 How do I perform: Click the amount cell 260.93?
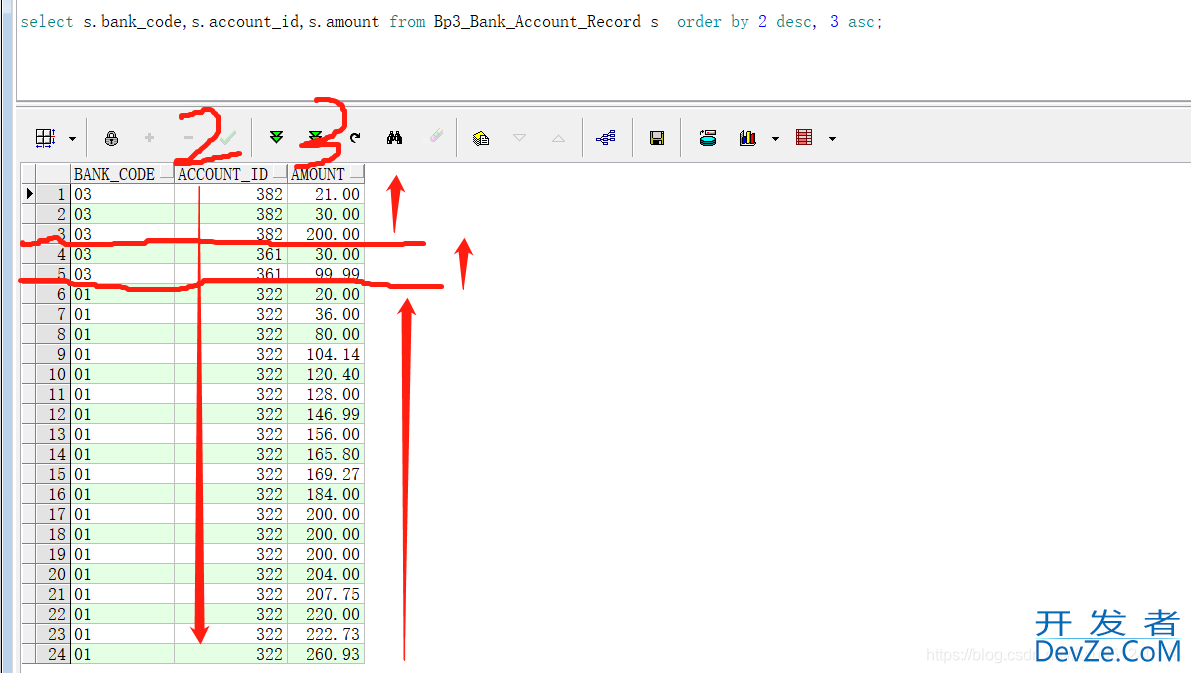326,654
